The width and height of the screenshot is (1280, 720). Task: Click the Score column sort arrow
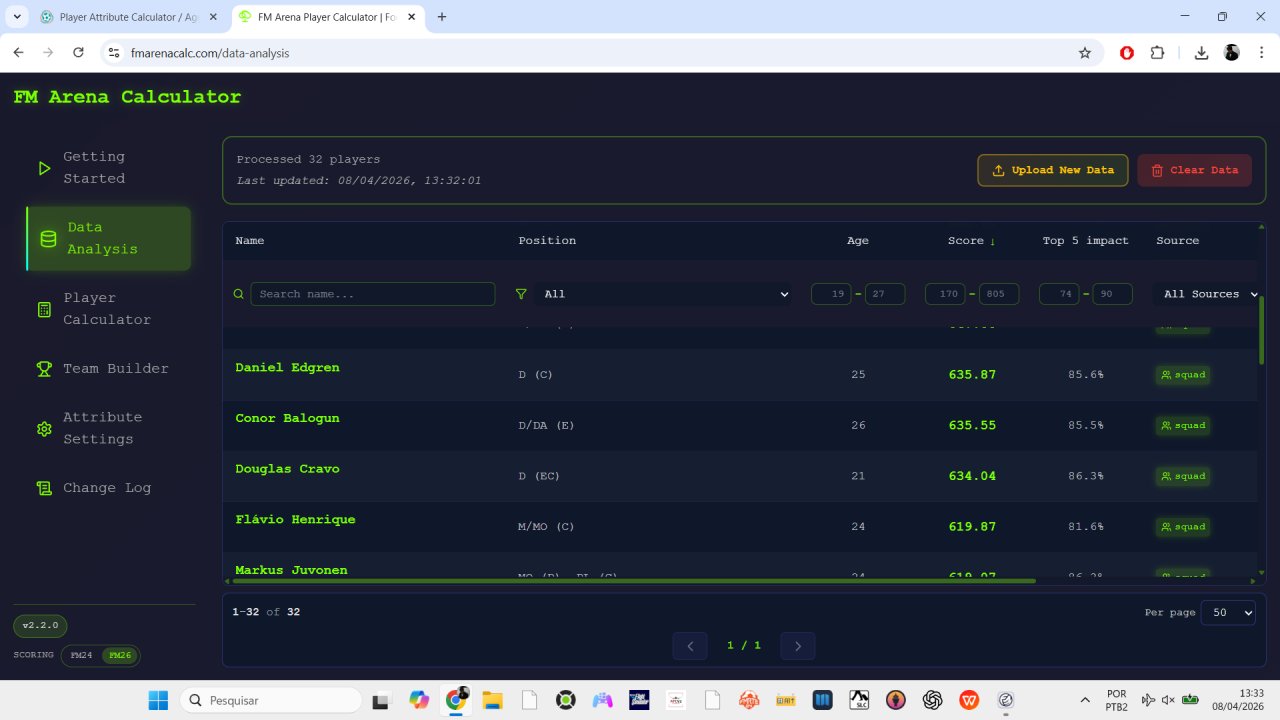pos(993,241)
